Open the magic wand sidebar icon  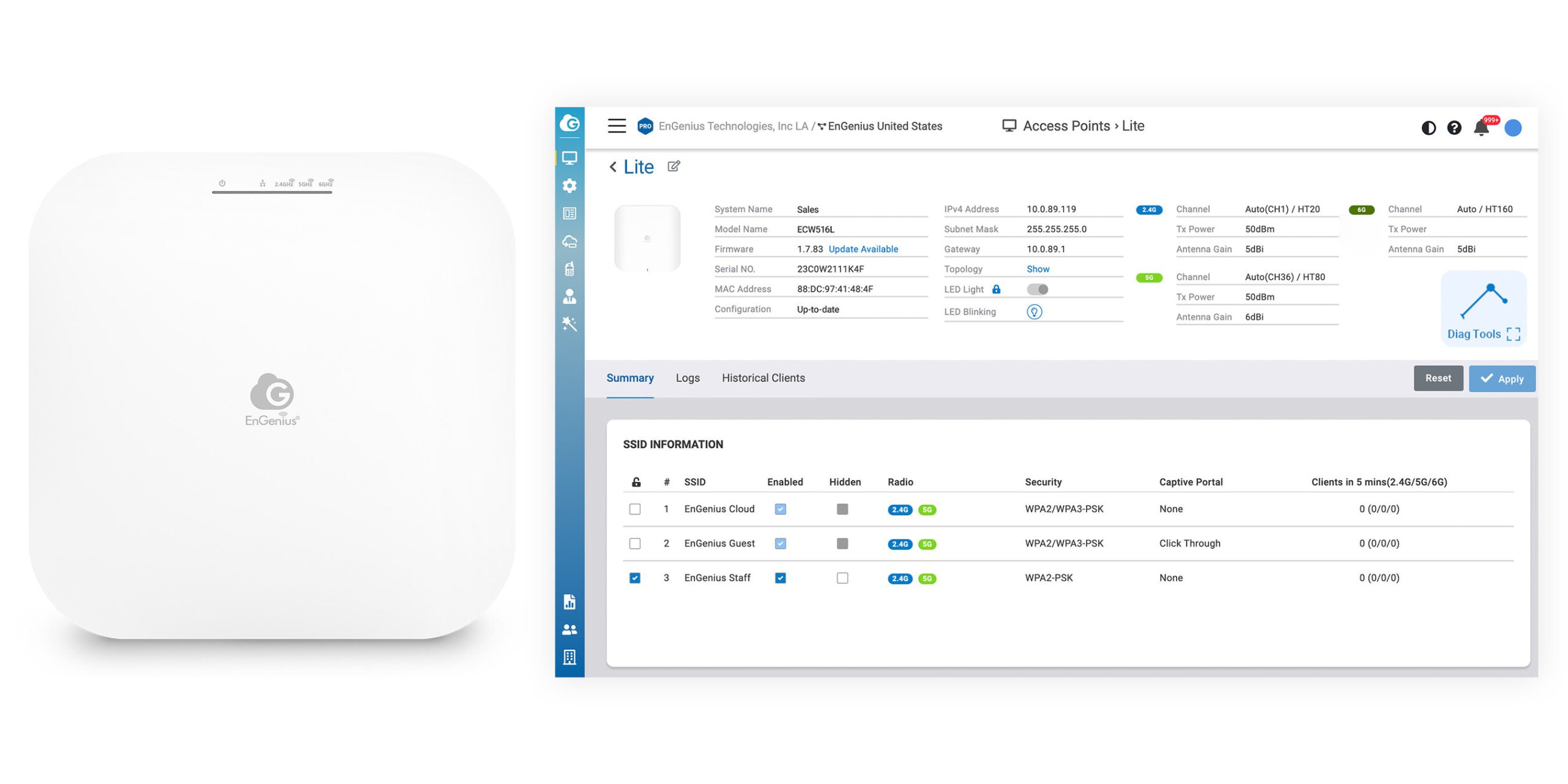(569, 324)
